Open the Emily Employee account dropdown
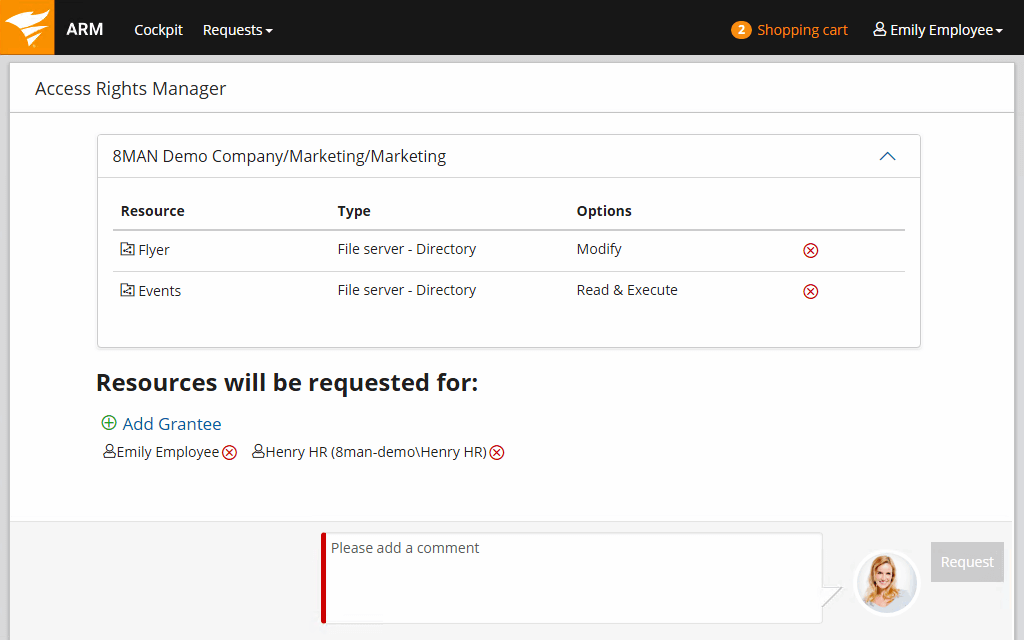Screen dimensions: 1024x640 937,30
